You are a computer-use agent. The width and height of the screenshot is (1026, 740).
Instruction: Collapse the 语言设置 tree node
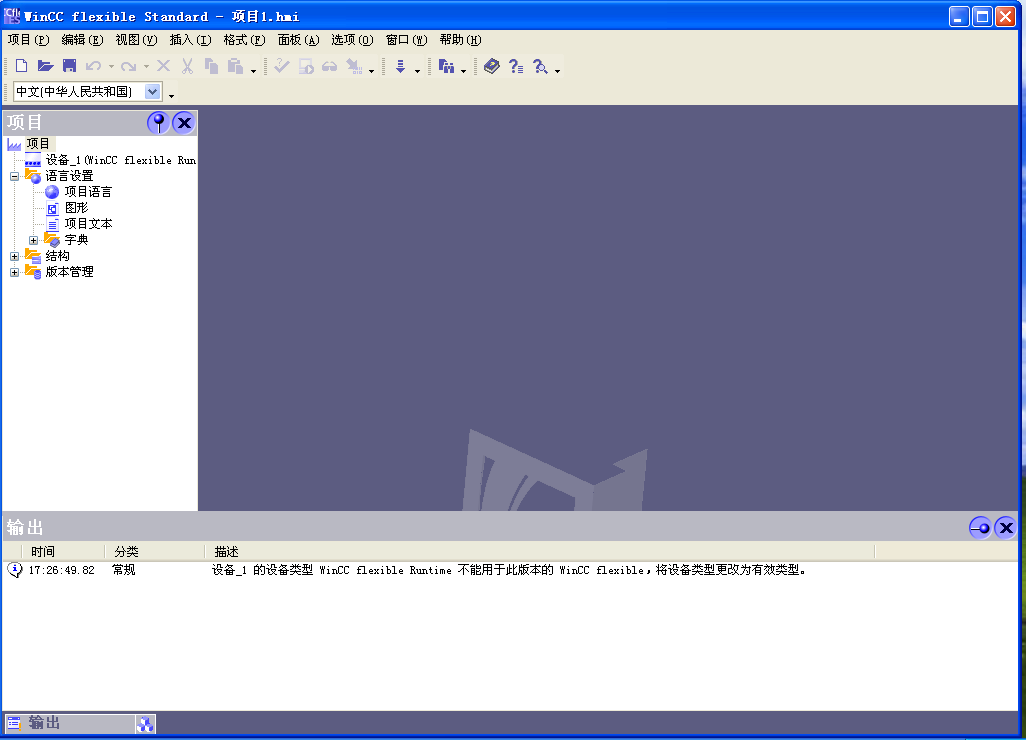[x=14, y=176]
